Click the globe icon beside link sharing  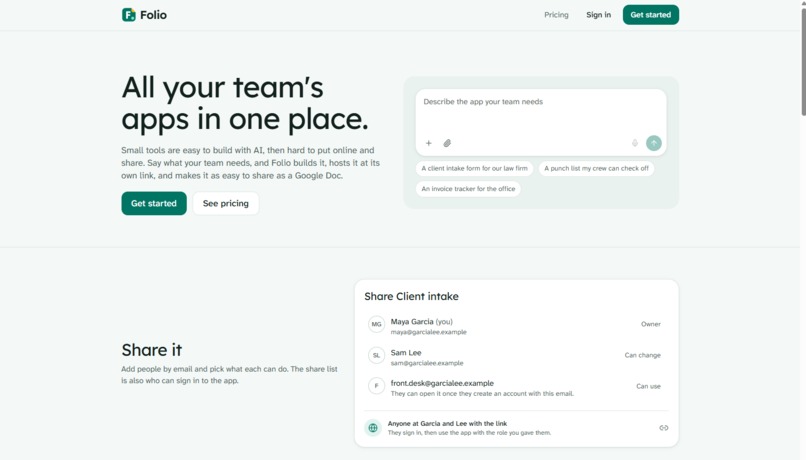tap(373, 428)
